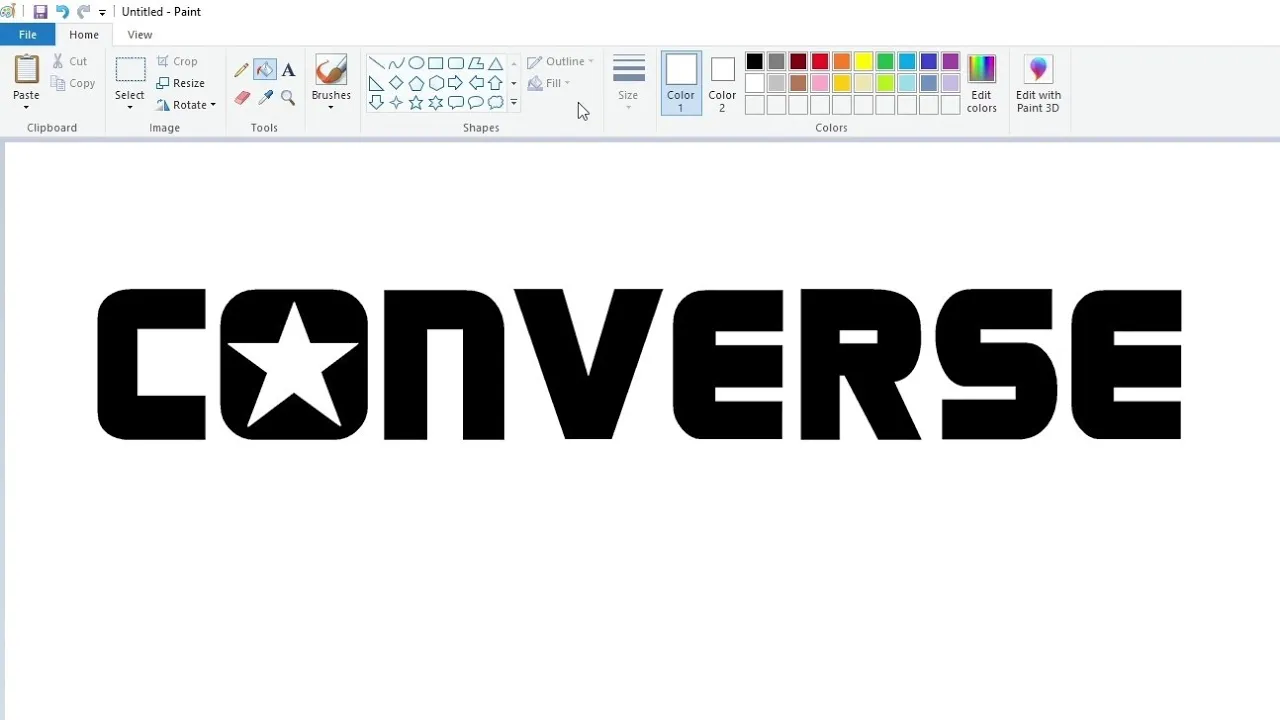Select the Magnifier tool
The height and width of the screenshot is (720, 1280).
pos(288,97)
